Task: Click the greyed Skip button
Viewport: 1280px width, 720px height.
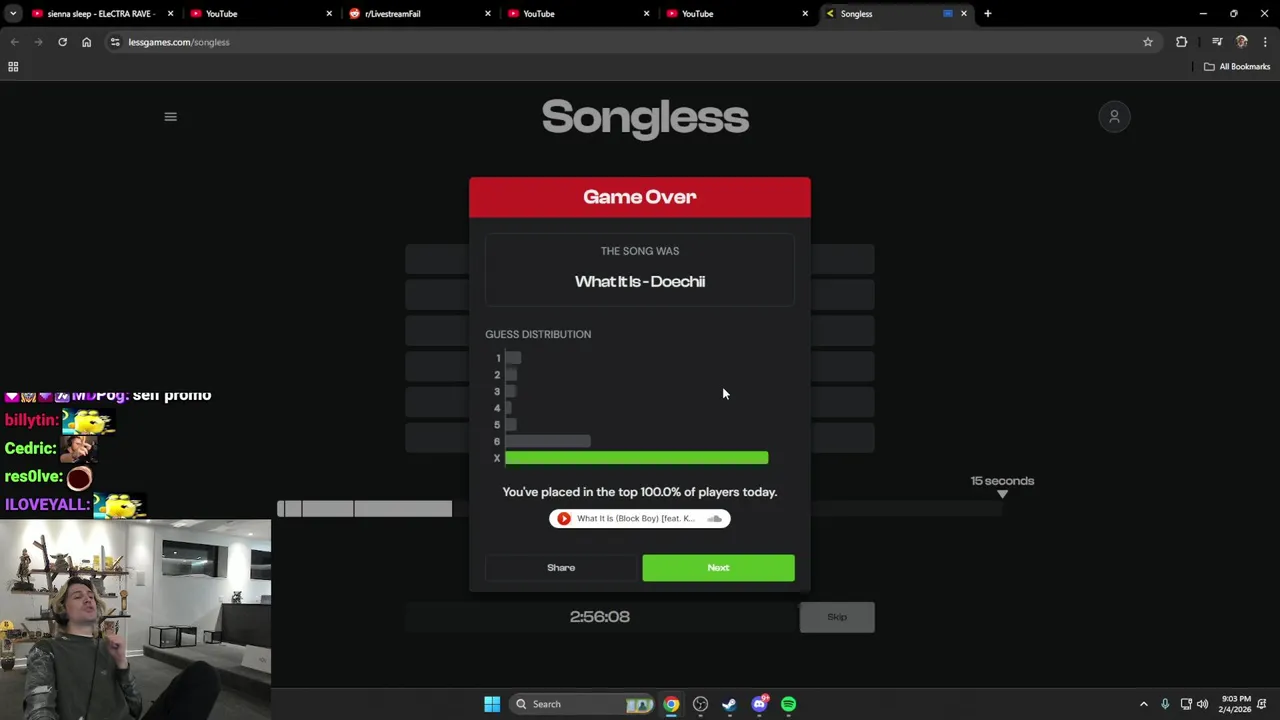Action: pyautogui.click(x=837, y=617)
